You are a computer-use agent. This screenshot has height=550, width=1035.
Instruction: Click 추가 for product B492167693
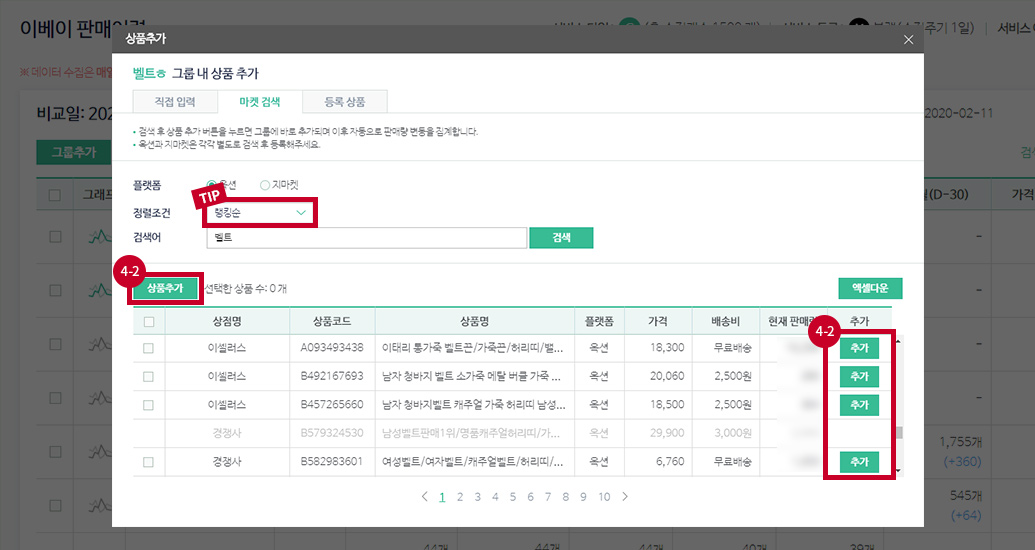click(x=859, y=376)
